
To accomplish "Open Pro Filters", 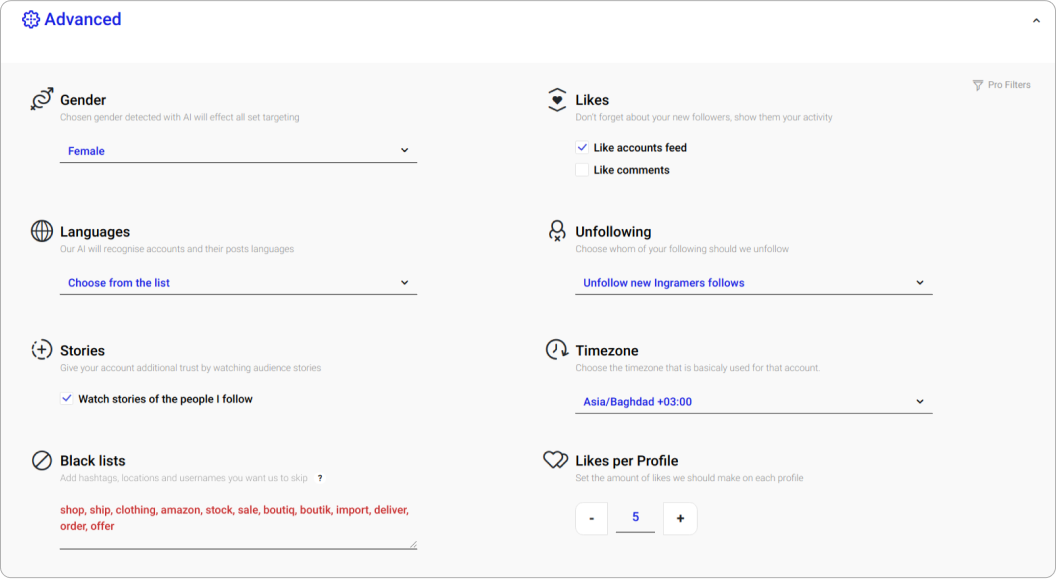I will point(1001,85).
